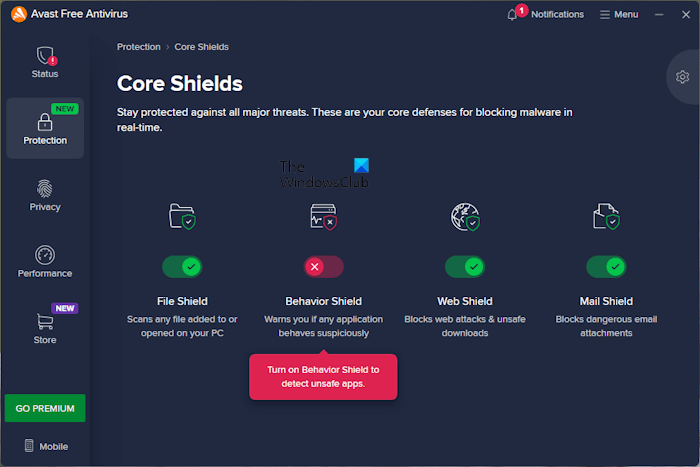The image size is (700, 467).
Task: Click the Core Shields breadcrumb item
Action: point(201,47)
